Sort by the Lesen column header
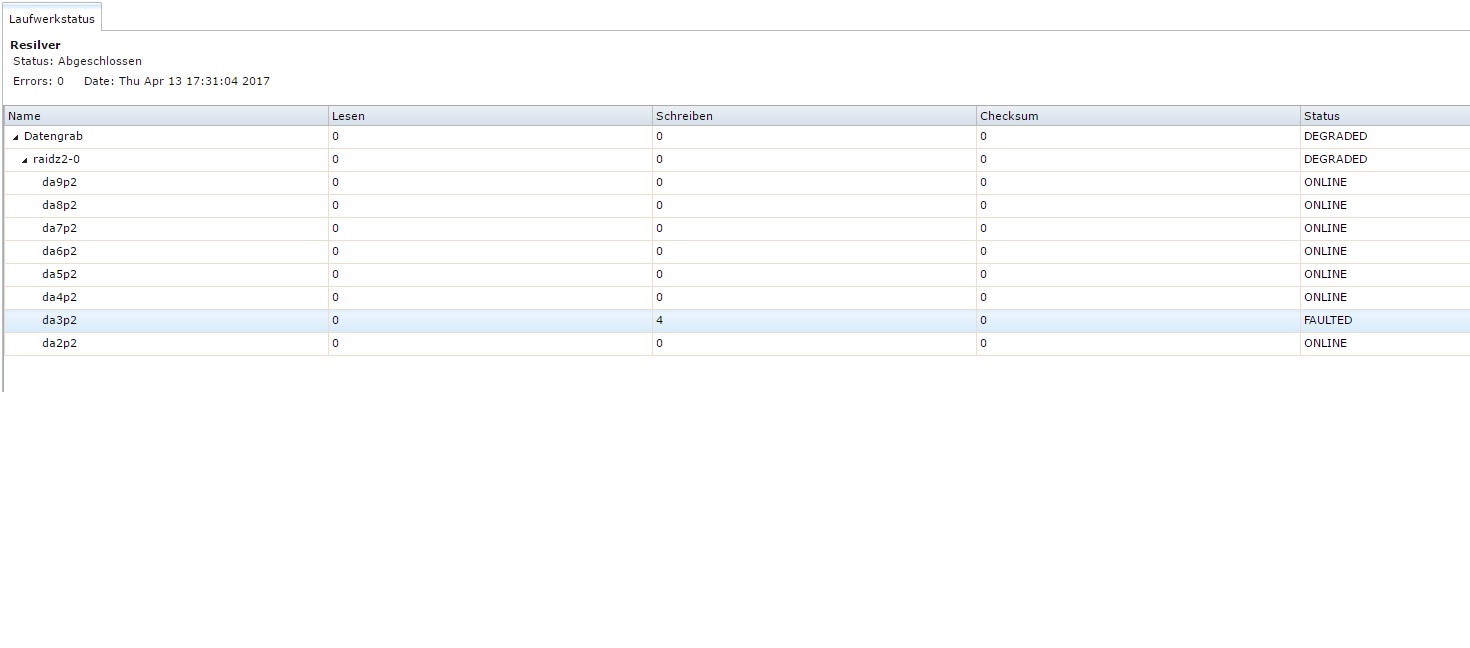This screenshot has width=1470, height=648. (x=490, y=116)
